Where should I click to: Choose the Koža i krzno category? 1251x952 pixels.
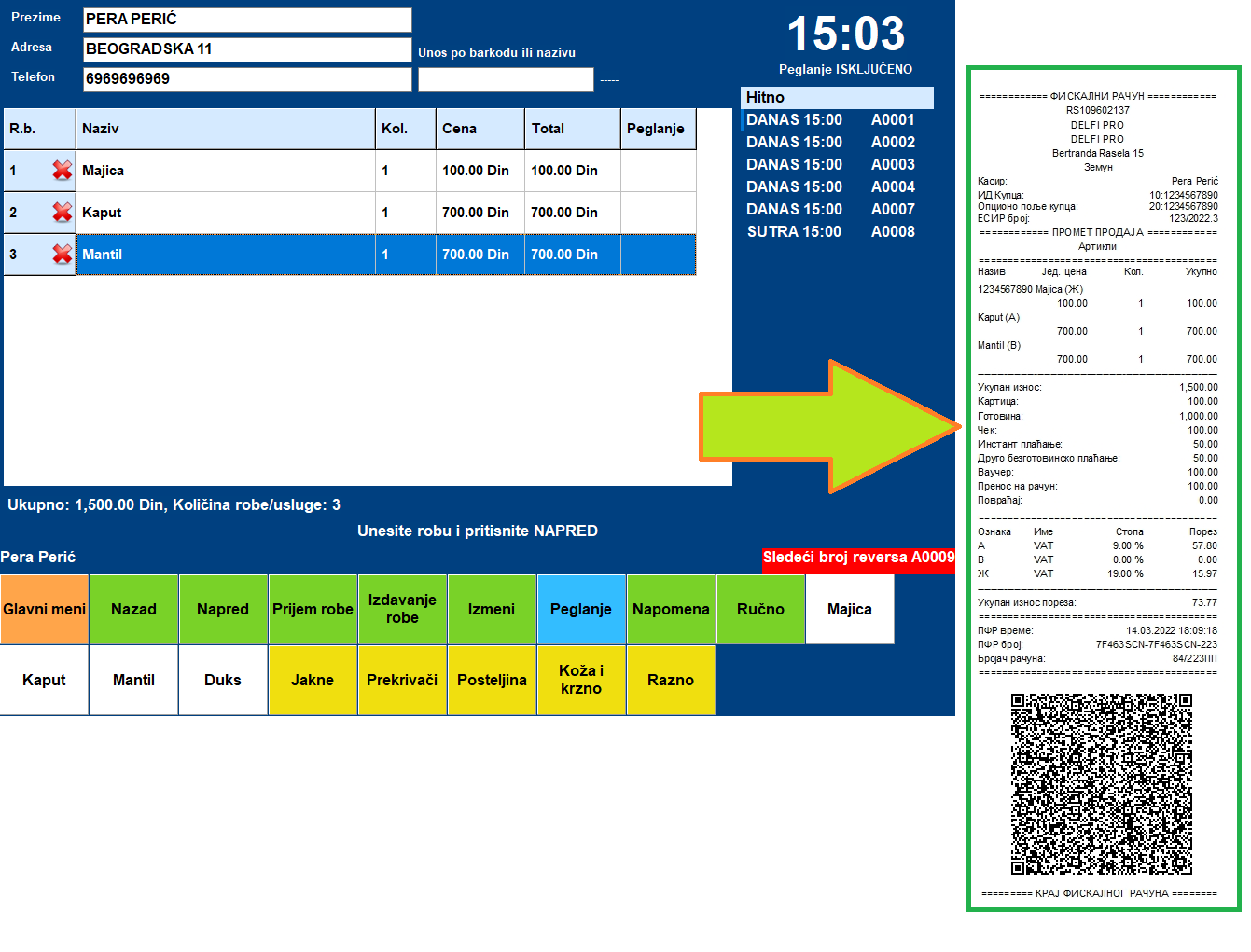point(581,681)
